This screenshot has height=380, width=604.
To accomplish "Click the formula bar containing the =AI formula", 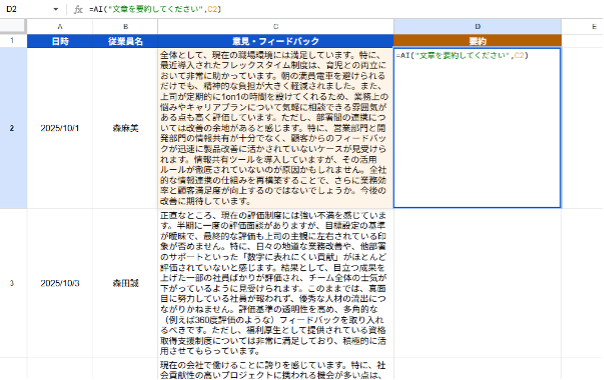I will tap(344, 9).
